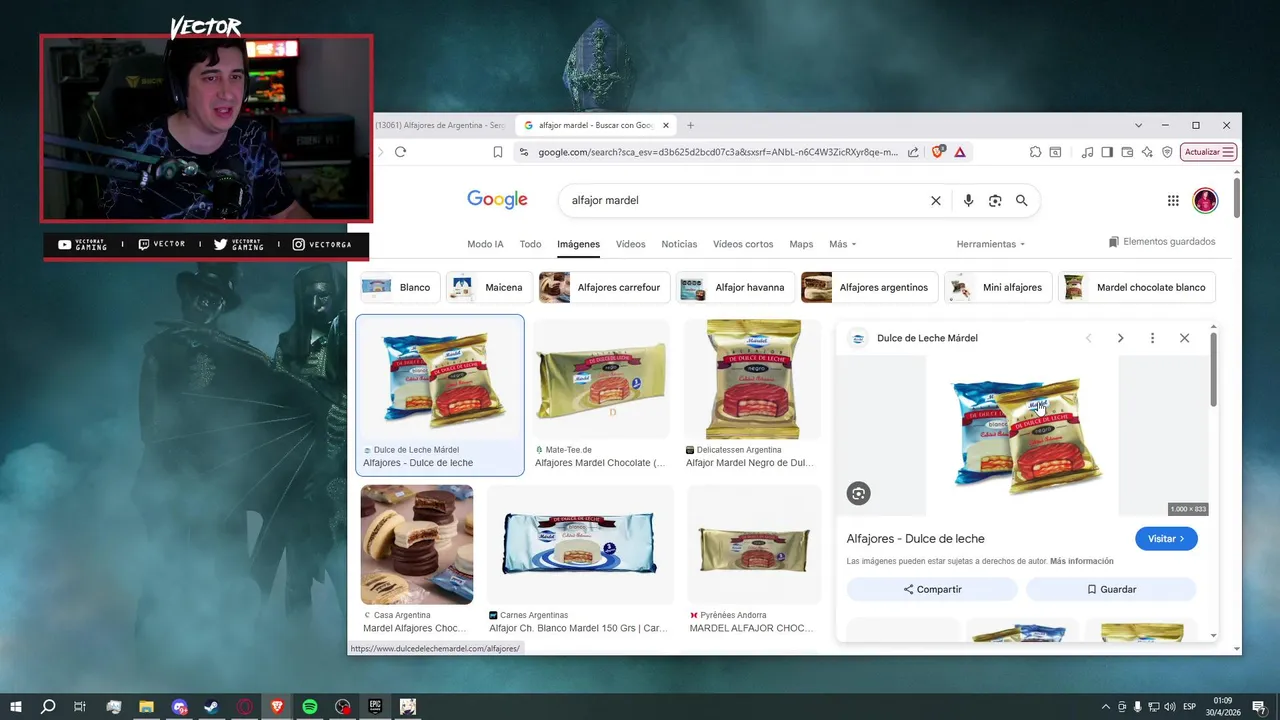Open Más información copyright link
The image size is (1280, 720).
[1082, 561]
